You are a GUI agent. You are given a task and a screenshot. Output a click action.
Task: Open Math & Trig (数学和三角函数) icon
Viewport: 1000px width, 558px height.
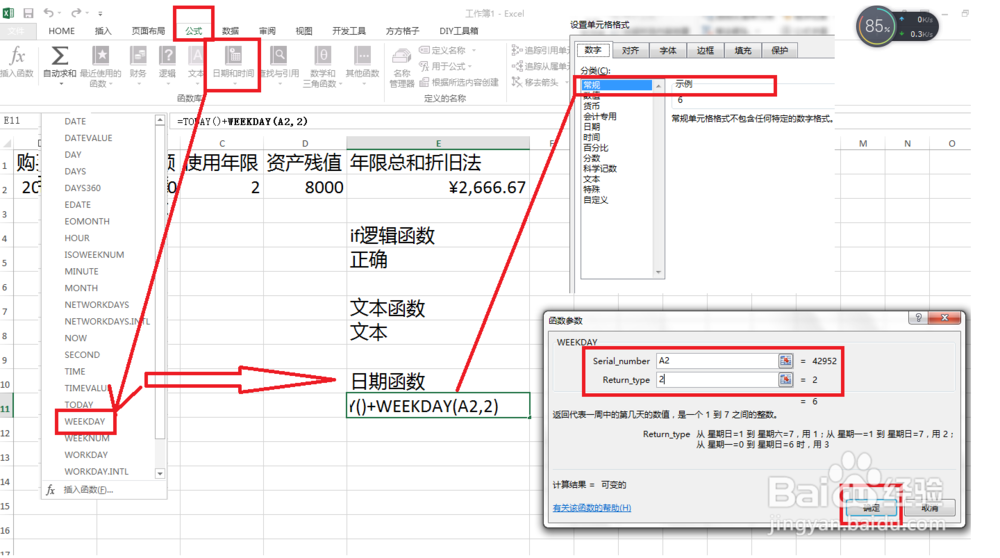(323, 55)
